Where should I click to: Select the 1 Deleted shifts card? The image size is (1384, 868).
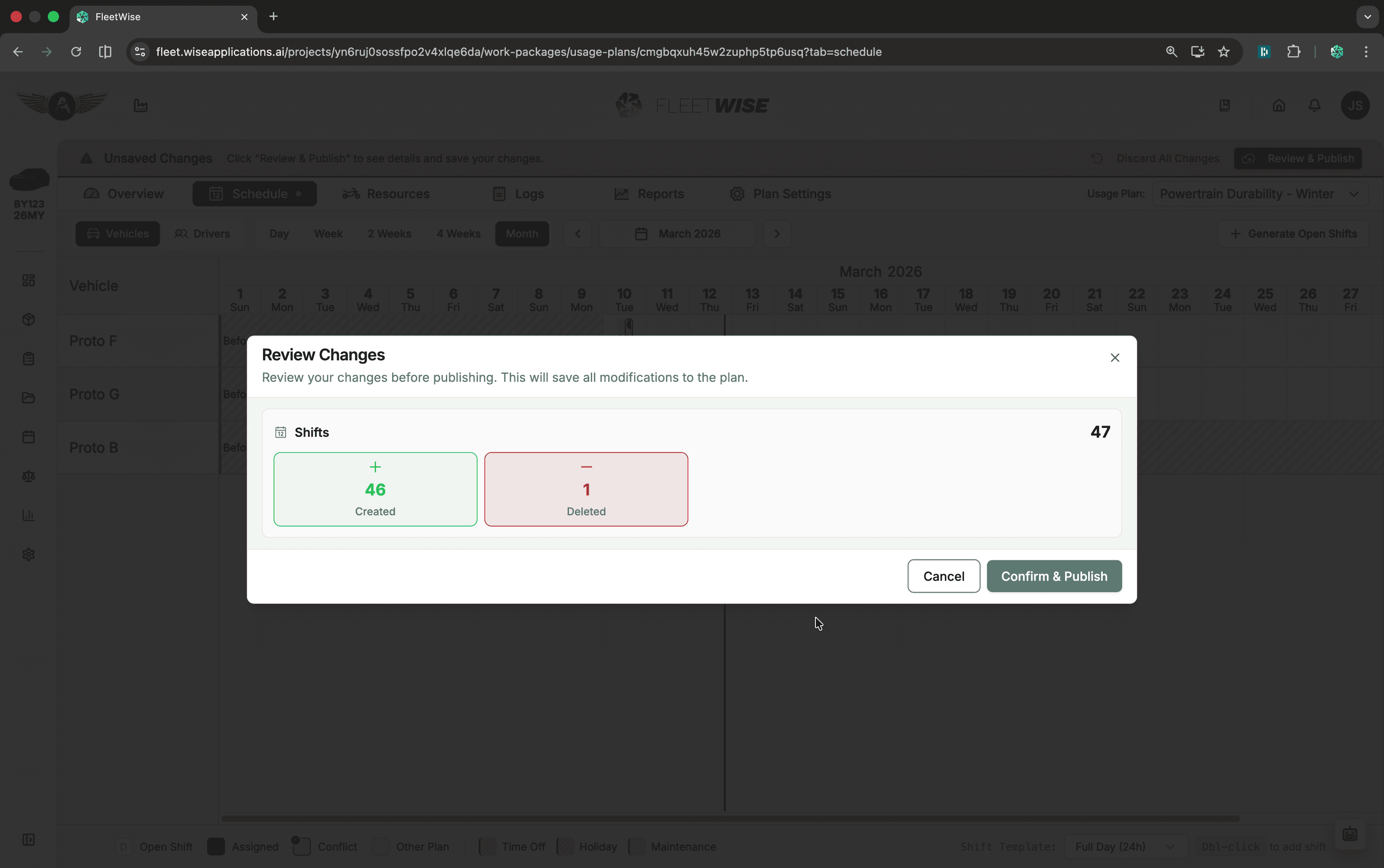coord(586,489)
